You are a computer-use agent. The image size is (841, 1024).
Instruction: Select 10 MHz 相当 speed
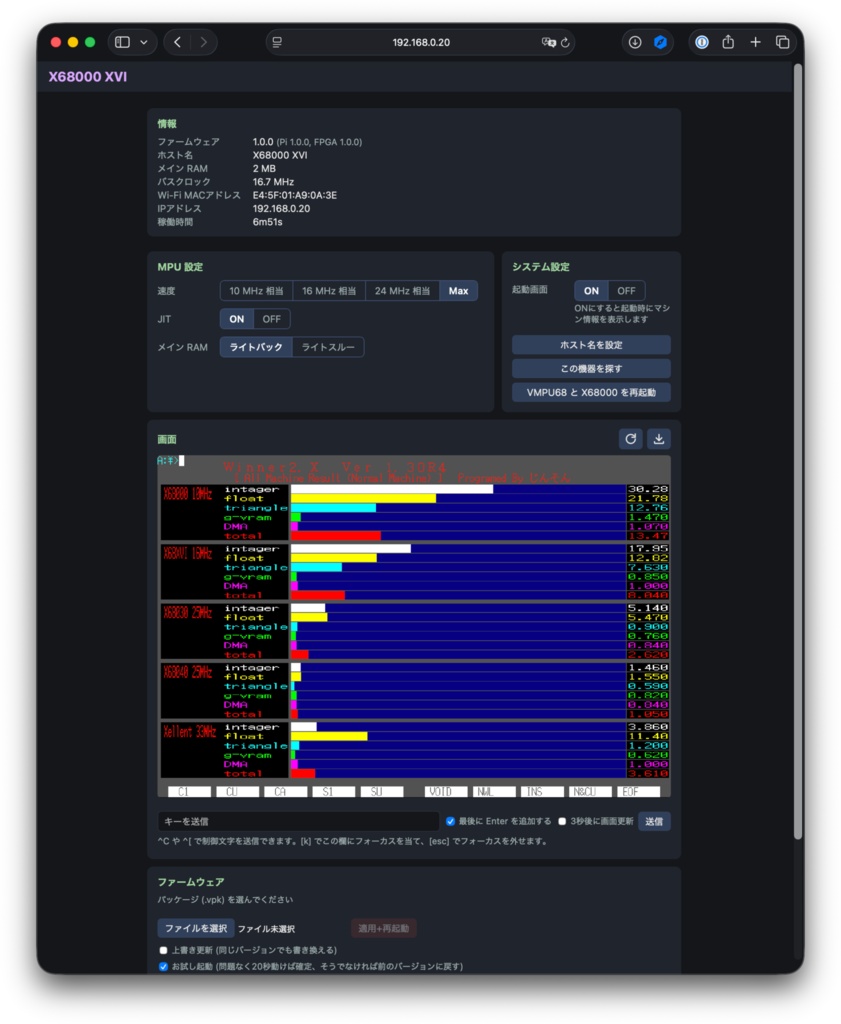coord(256,291)
